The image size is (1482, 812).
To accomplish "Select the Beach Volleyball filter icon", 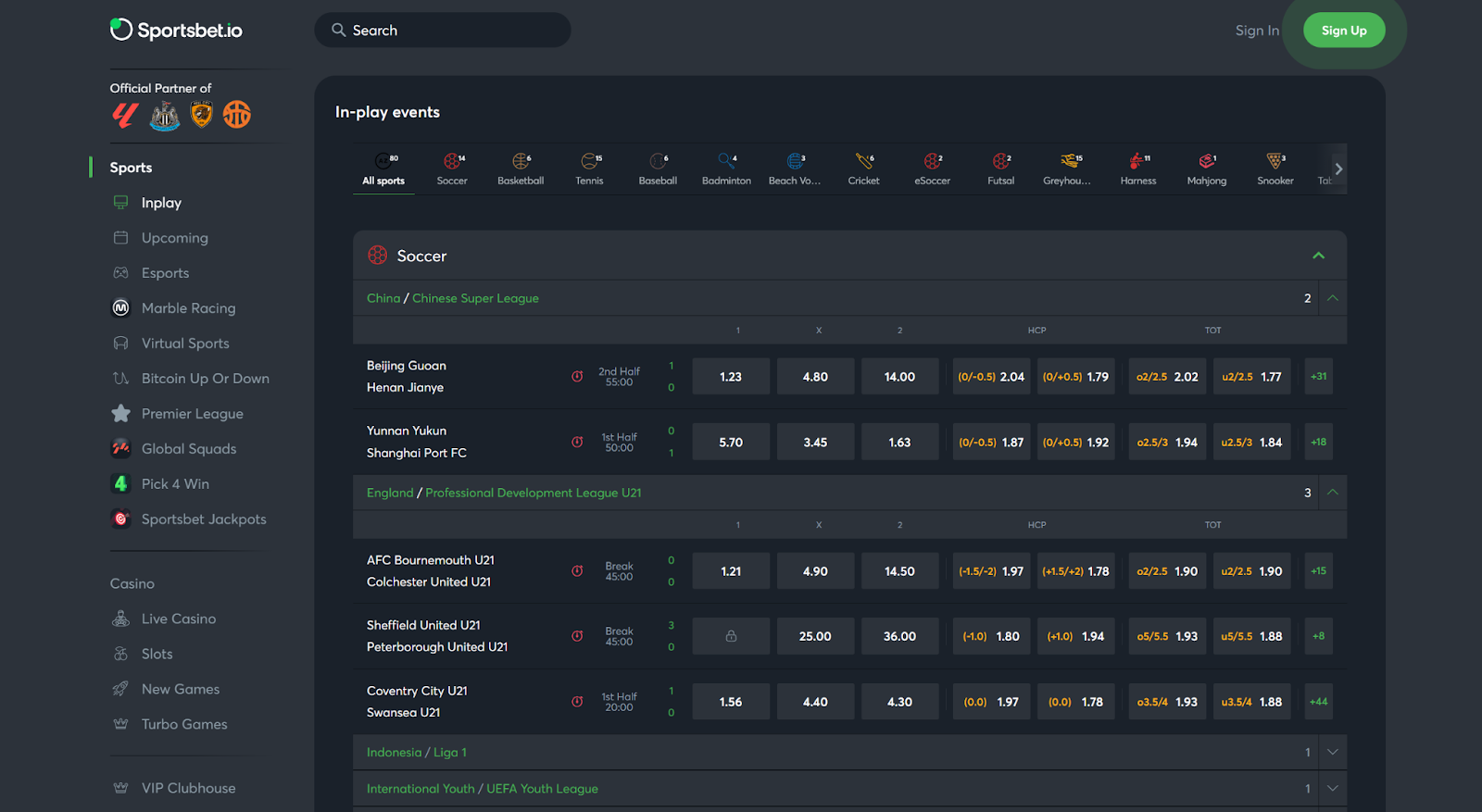I will point(795,161).
